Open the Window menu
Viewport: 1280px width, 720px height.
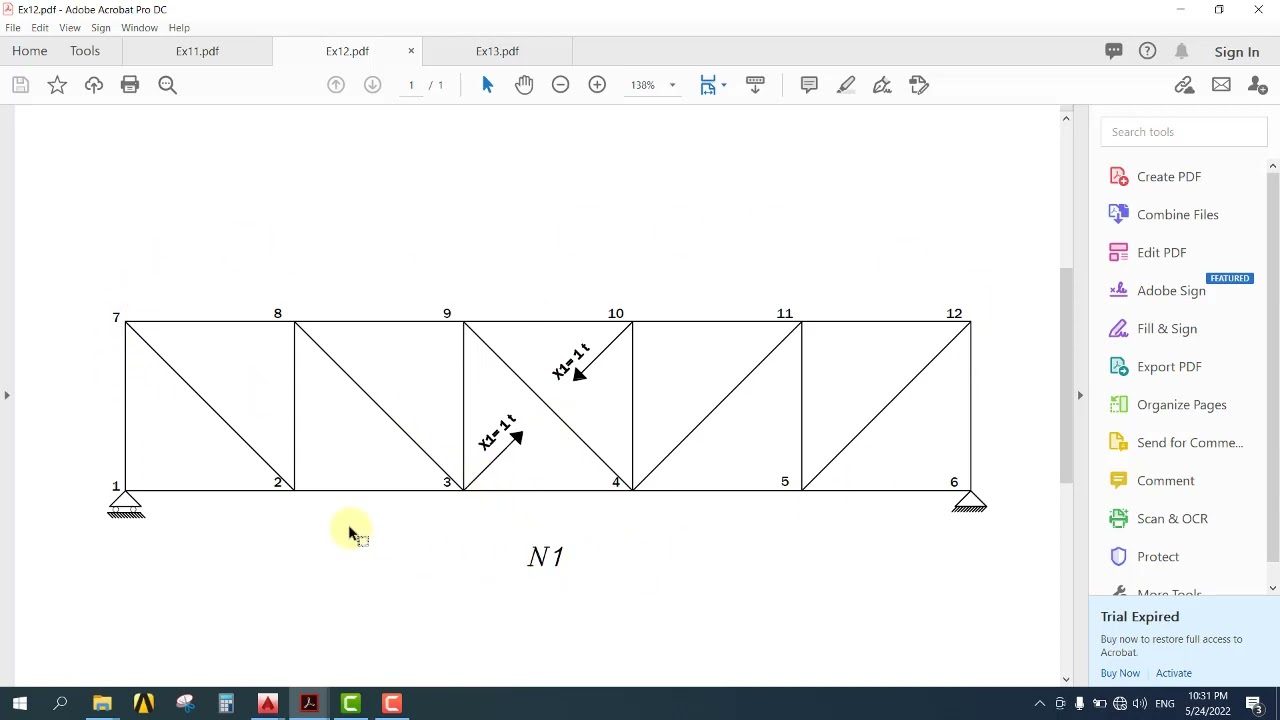pos(139,28)
